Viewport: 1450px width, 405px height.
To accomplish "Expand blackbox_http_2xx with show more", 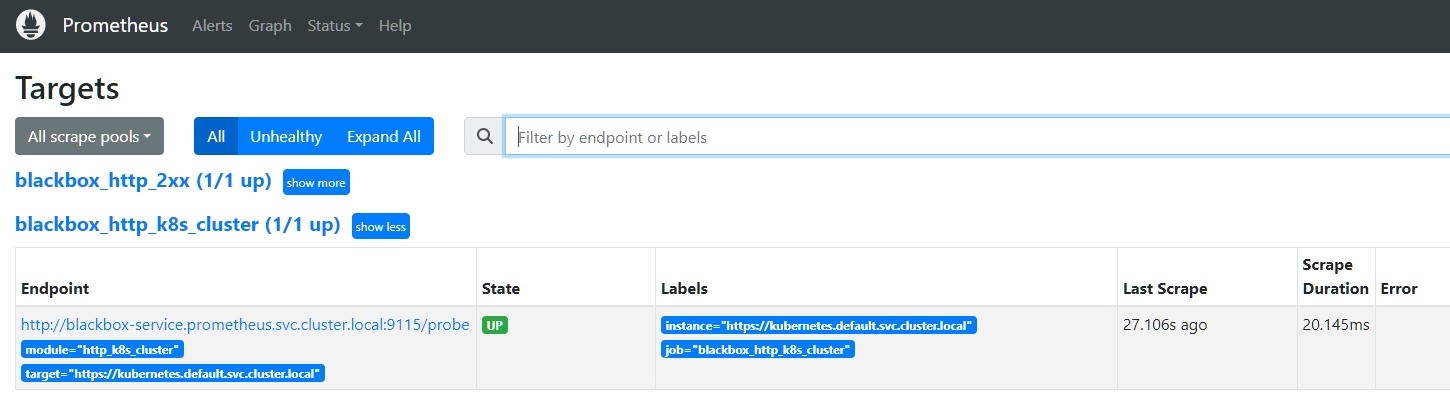I will [316, 183].
